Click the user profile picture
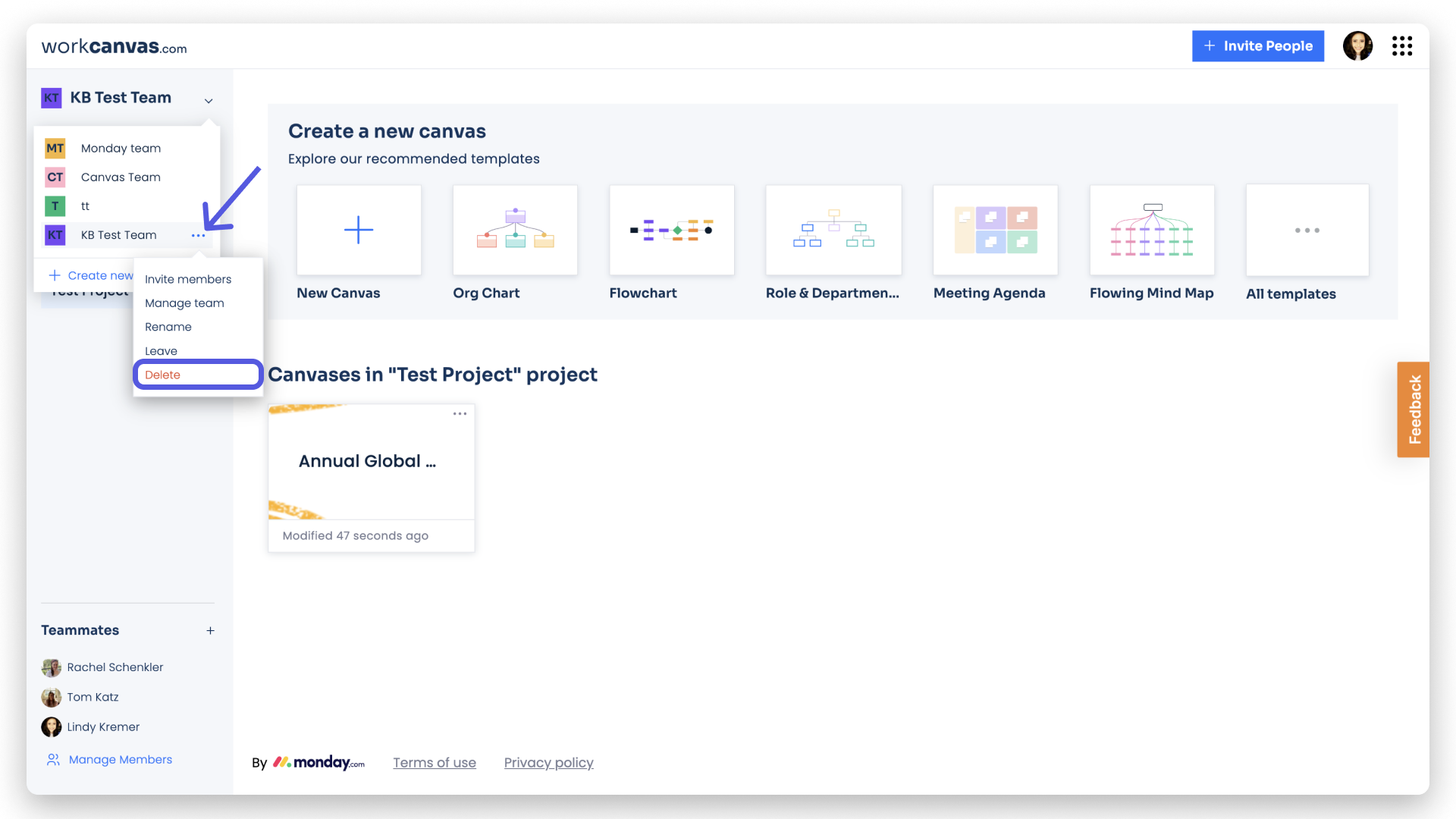The height and width of the screenshot is (819, 1456). (1357, 45)
